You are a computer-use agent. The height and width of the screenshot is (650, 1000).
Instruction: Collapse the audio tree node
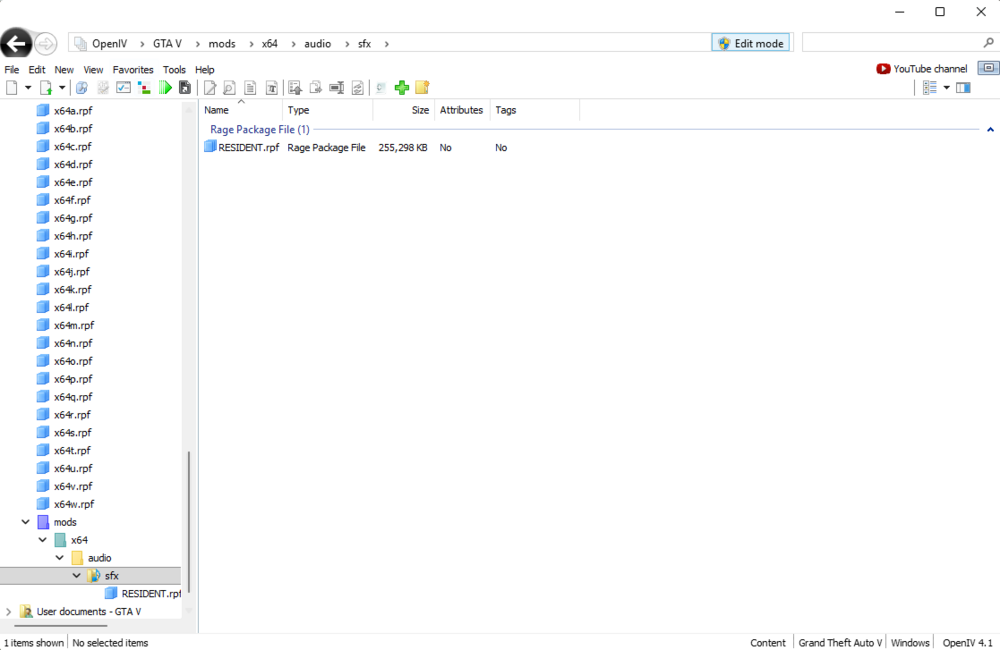(60, 558)
